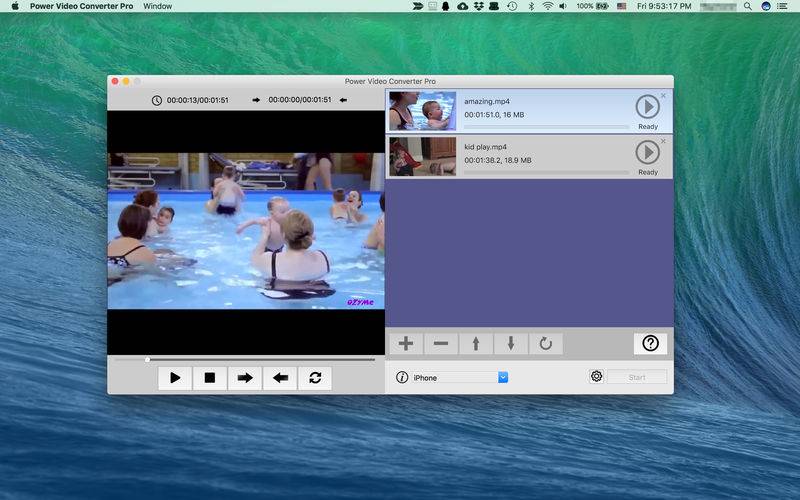The height and width of the screenshot is (500, 800).
Task: Click the 00:00:13/00:01:51 time readout
Action: click(x=197, y=101)
